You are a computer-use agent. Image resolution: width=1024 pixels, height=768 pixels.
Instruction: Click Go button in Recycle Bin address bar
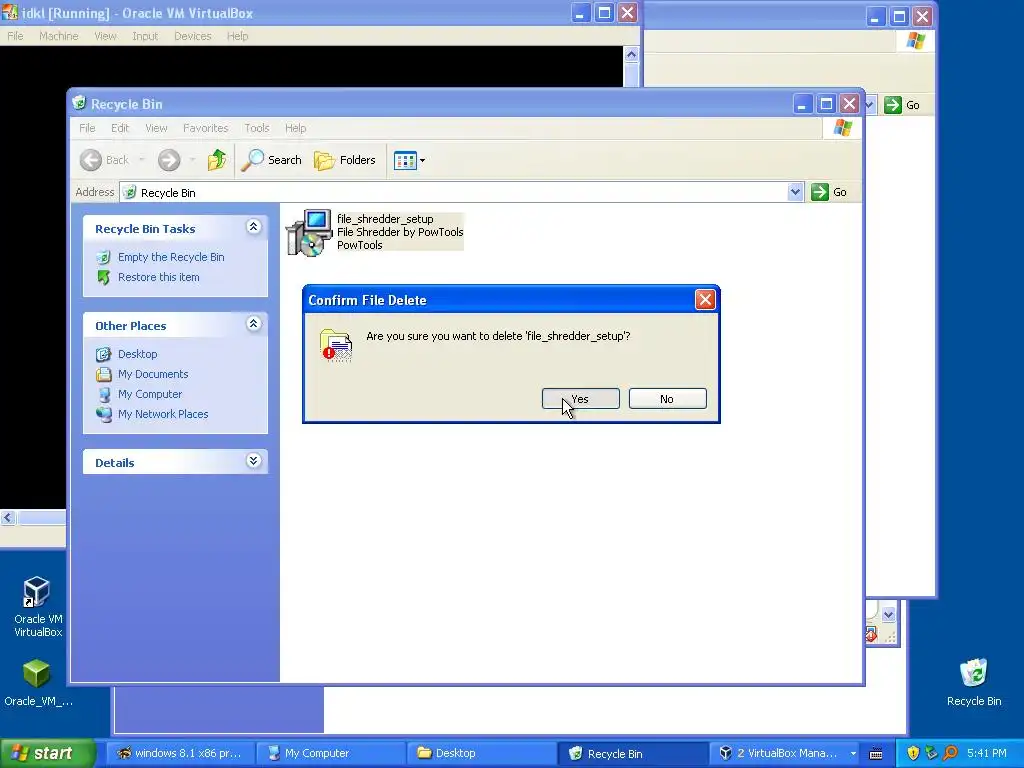point(829,192)
